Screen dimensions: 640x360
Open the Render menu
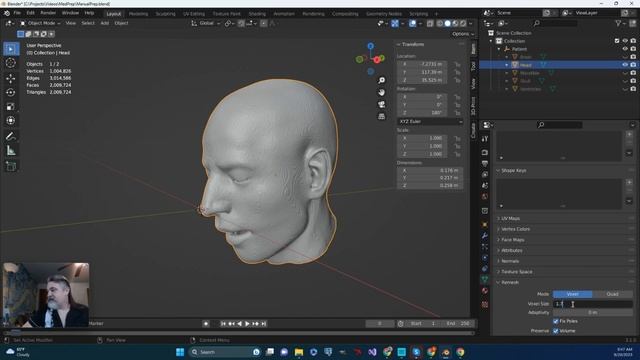[x=48, y=13]
